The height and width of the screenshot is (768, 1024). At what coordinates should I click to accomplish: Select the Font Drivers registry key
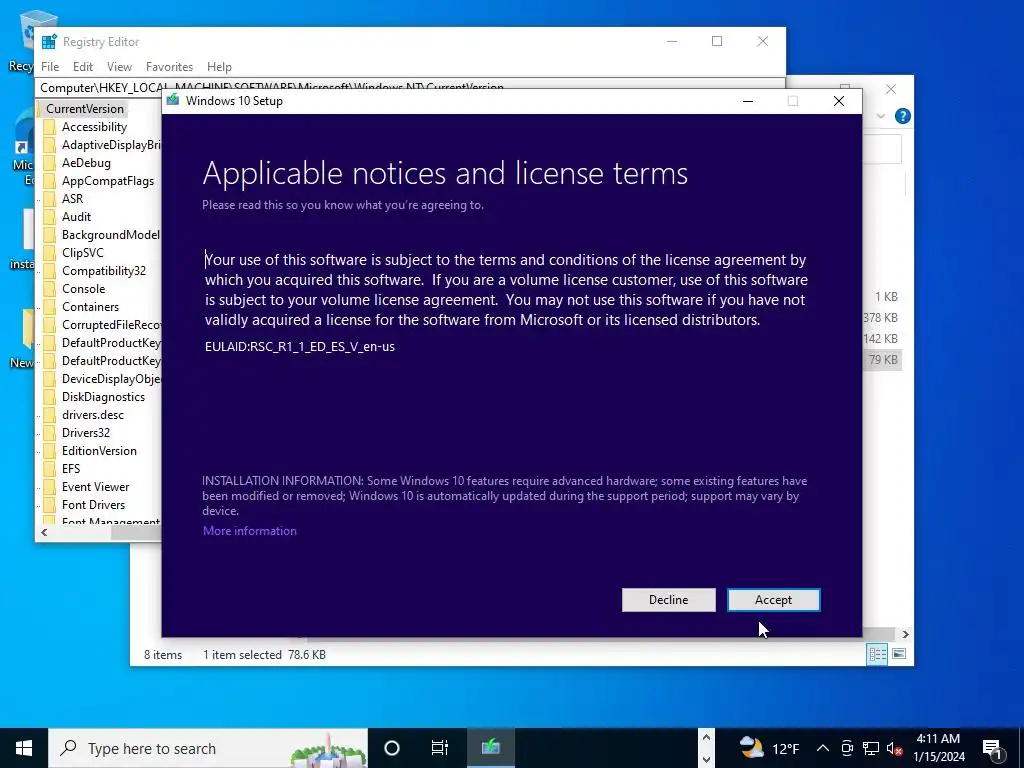tap(93, 505)
